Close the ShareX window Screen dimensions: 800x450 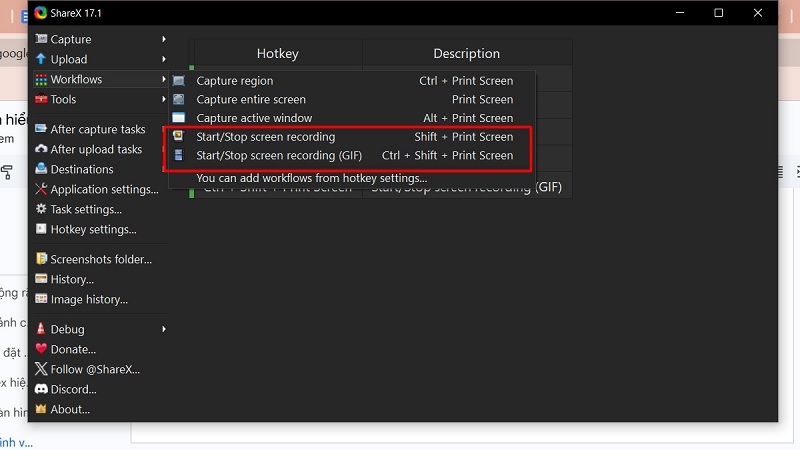coord(758,13)
